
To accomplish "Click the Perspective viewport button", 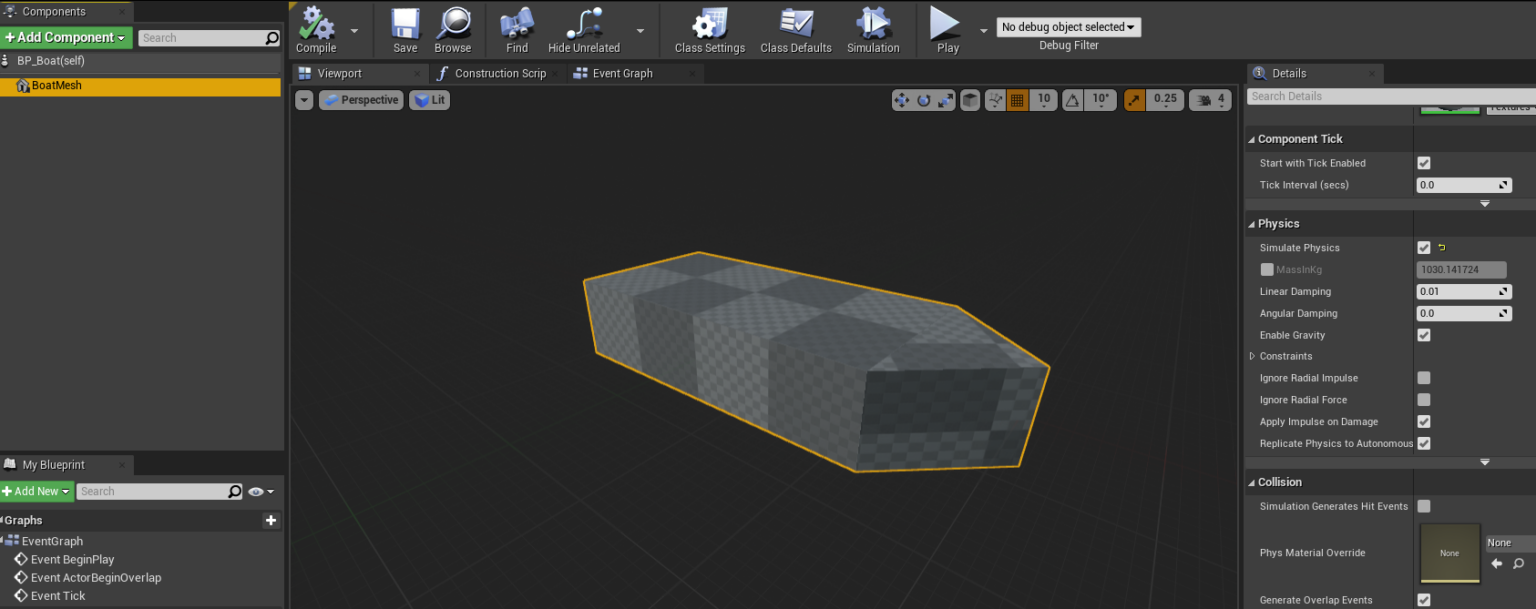I will coord(361,100).
